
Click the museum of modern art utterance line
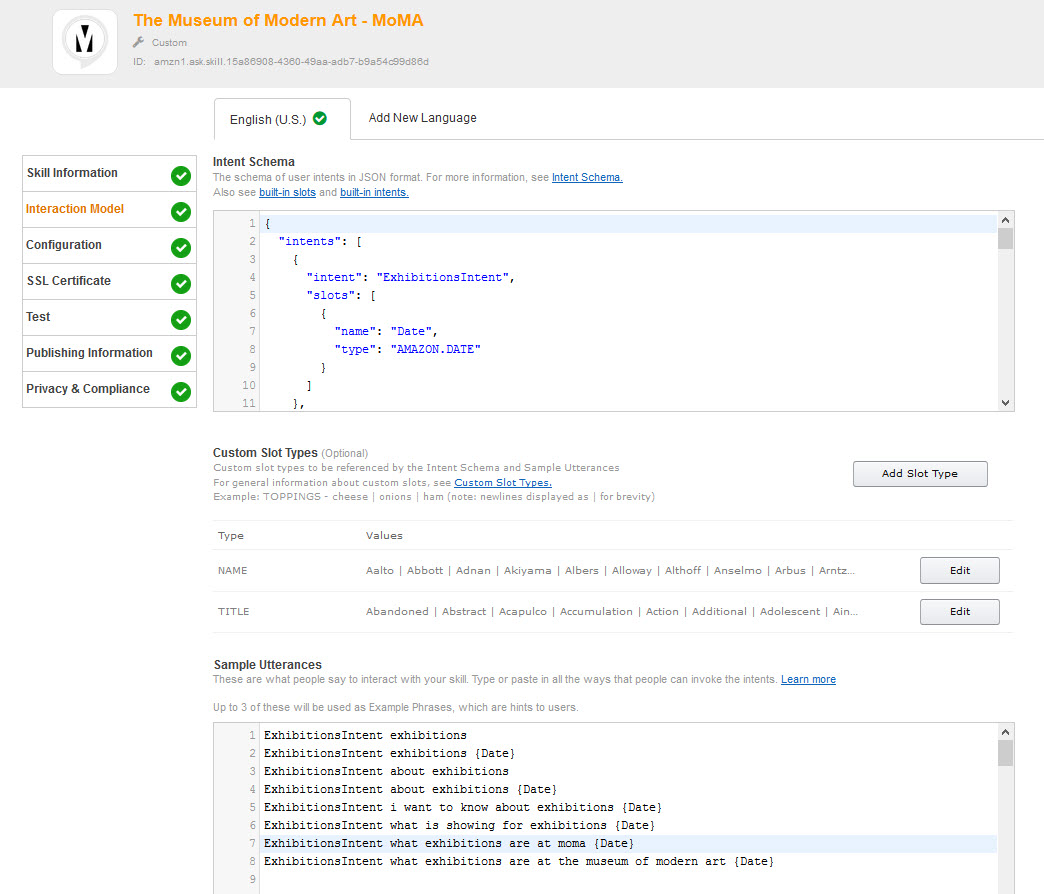519,861
